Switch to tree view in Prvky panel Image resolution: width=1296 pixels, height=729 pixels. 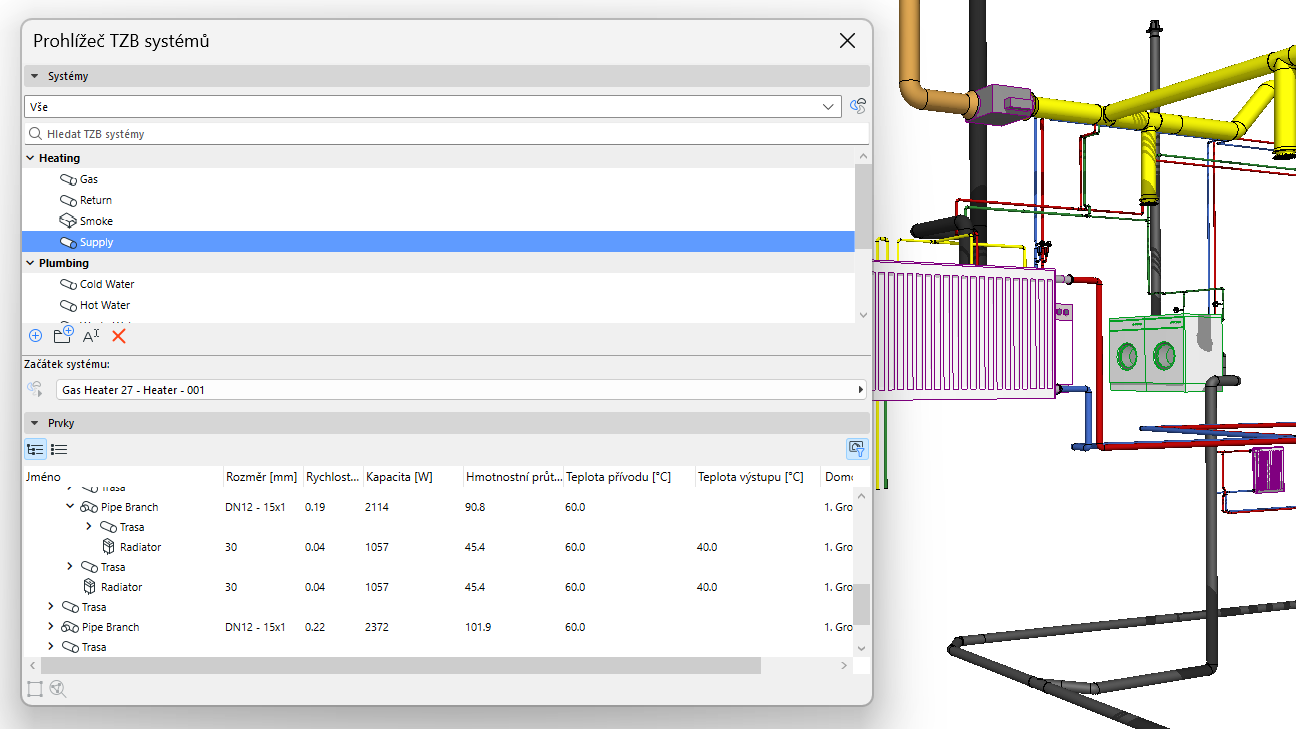tap(34, 448)
